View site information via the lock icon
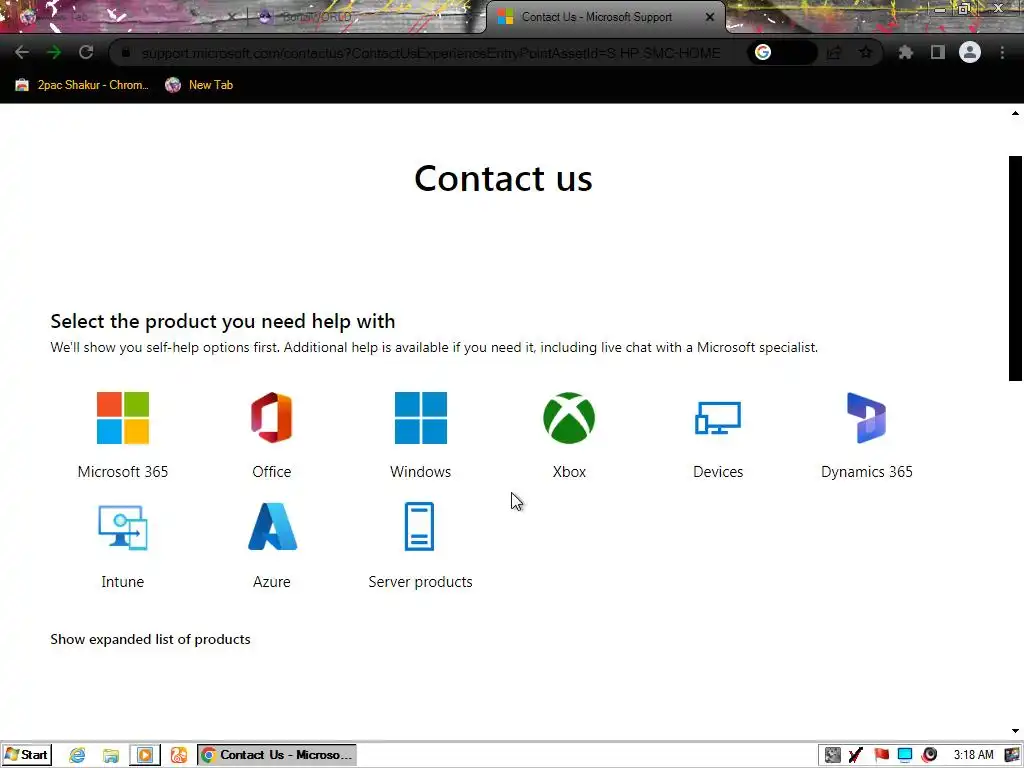This screenshot has height=768, width=1024. click(x=127, y=53)
